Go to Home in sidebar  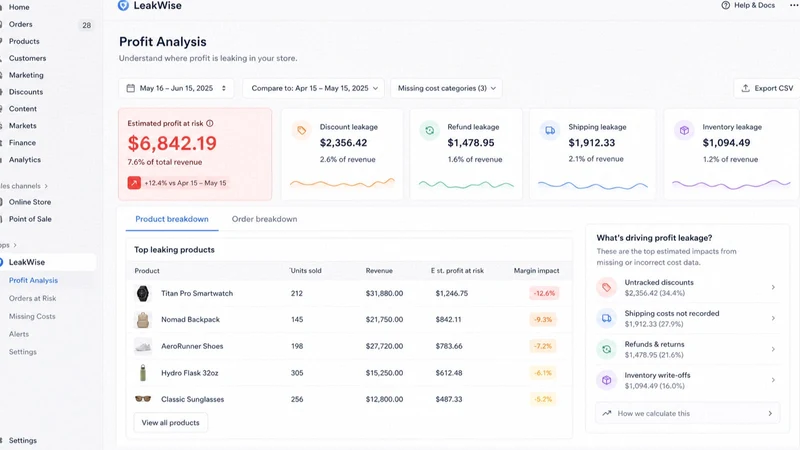click(x=19, y=7)
